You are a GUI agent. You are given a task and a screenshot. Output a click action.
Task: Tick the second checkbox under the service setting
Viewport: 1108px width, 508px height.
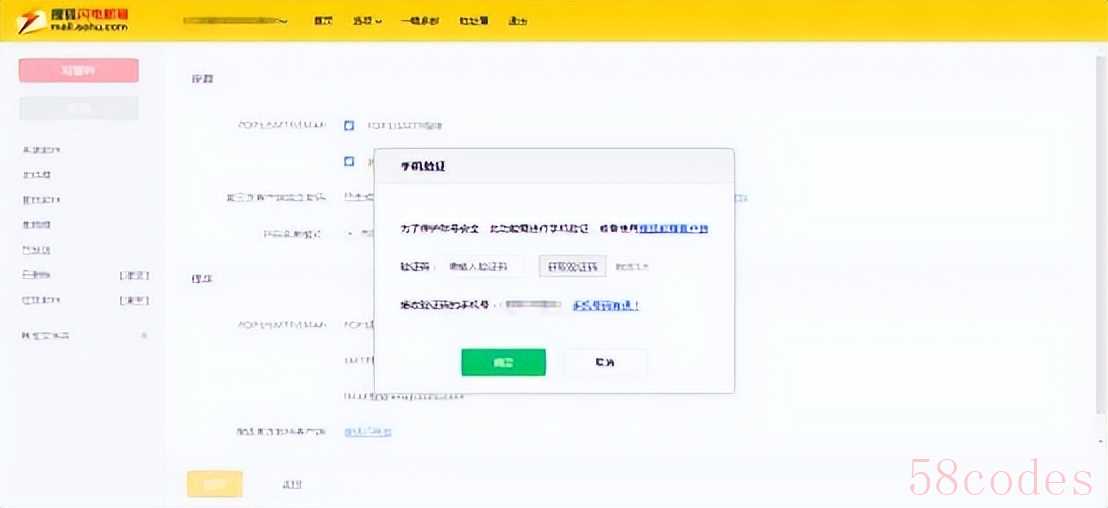click(x=349, y=161)
